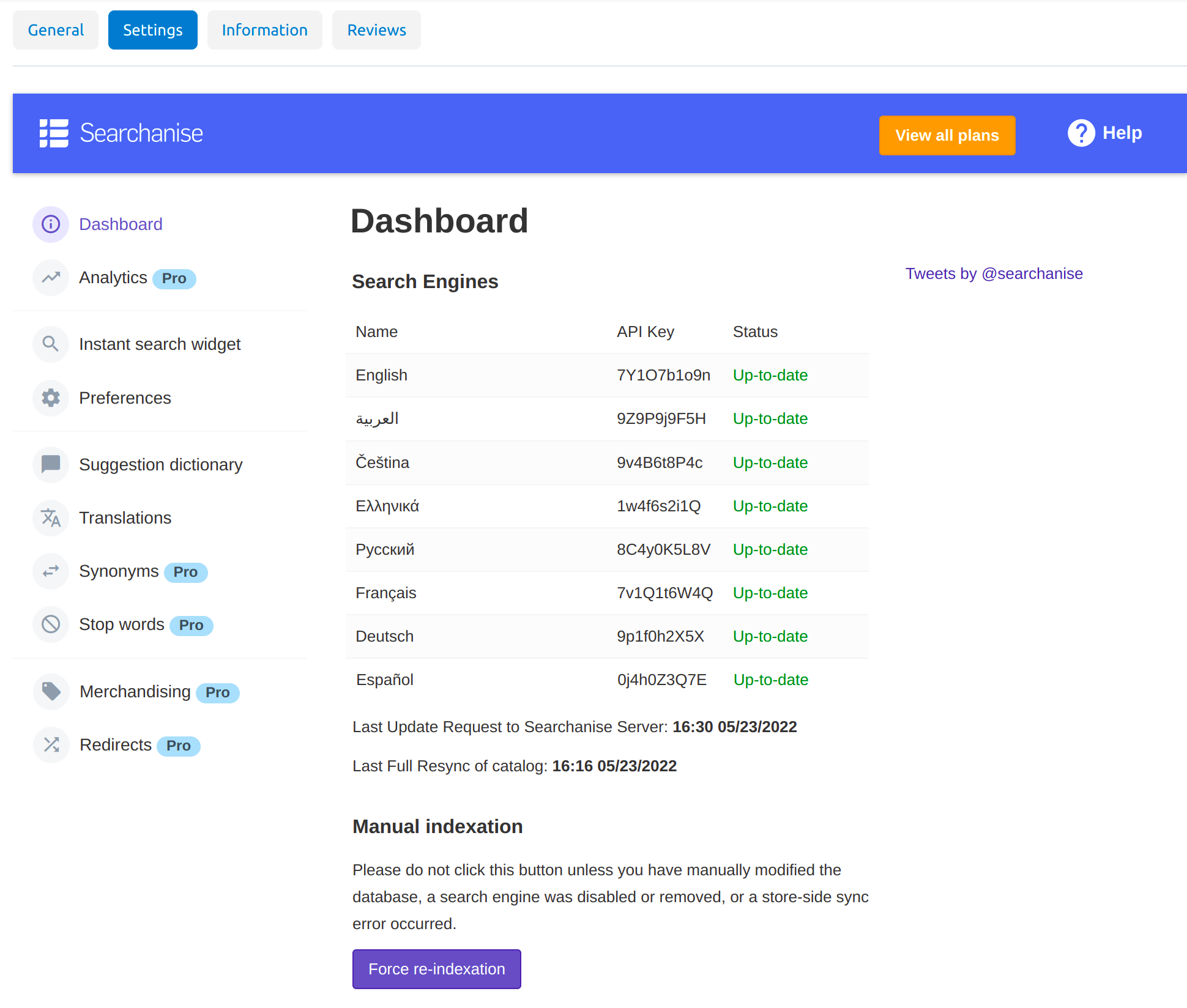Click the Synonyms swap-arrows icon
This screenshot has width=1187, height=1008.
[51, 571]
